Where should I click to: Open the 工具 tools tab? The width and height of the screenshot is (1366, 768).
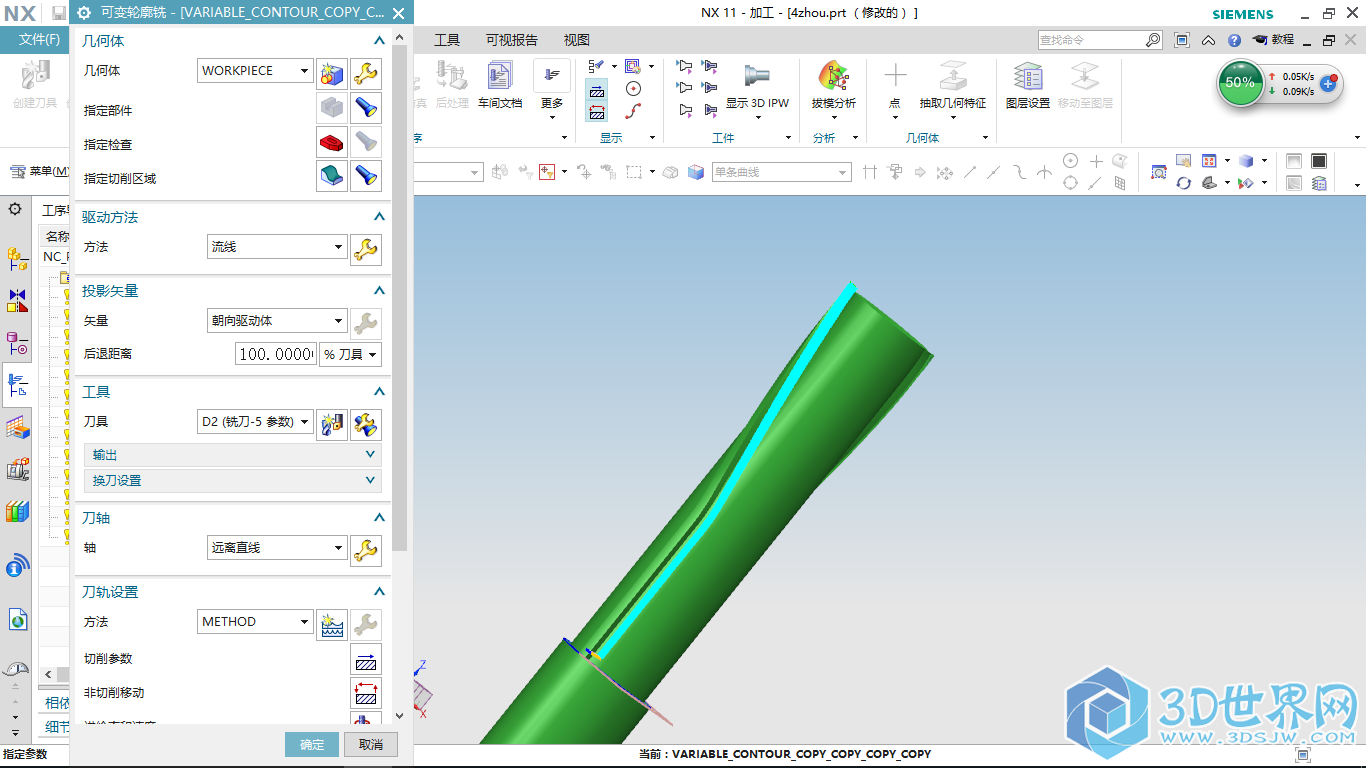[x=447, y=40]
